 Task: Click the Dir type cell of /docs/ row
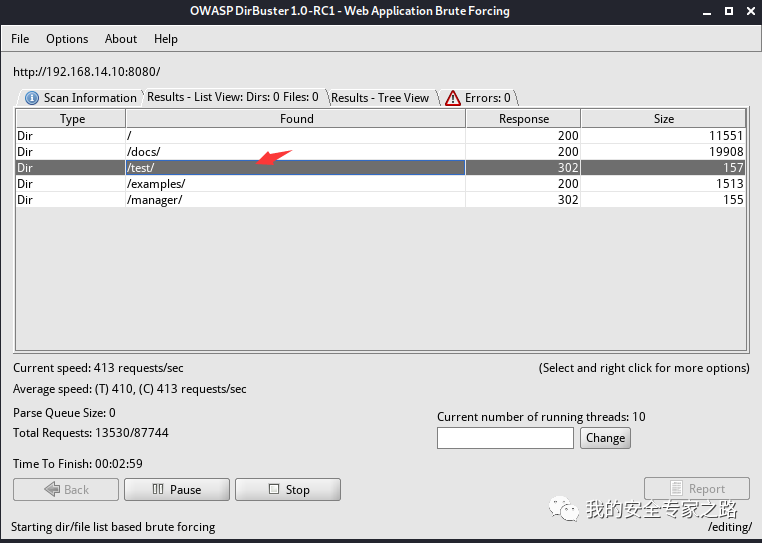pos(71,152)
